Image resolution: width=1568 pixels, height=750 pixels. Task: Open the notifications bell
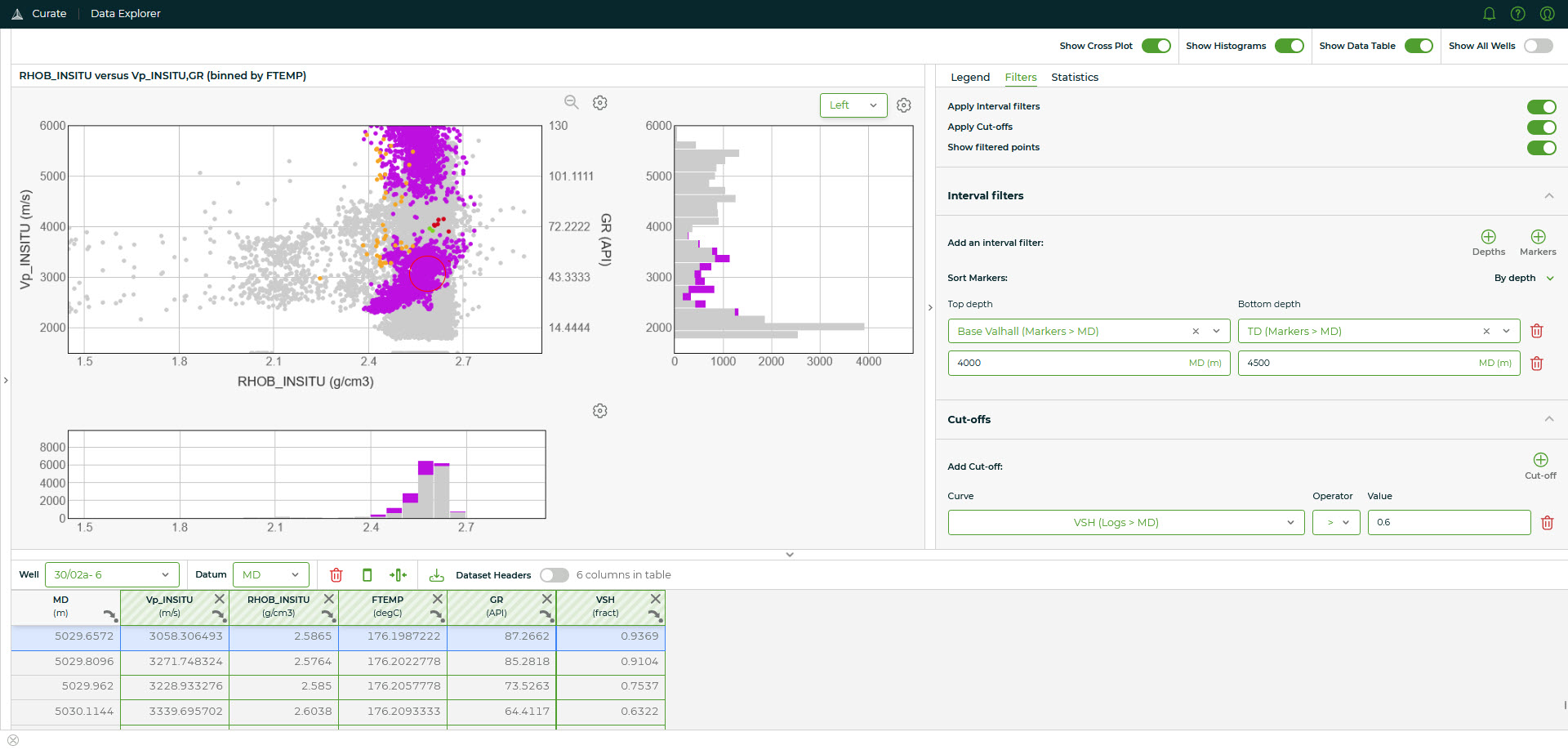tap(1489, 13)
